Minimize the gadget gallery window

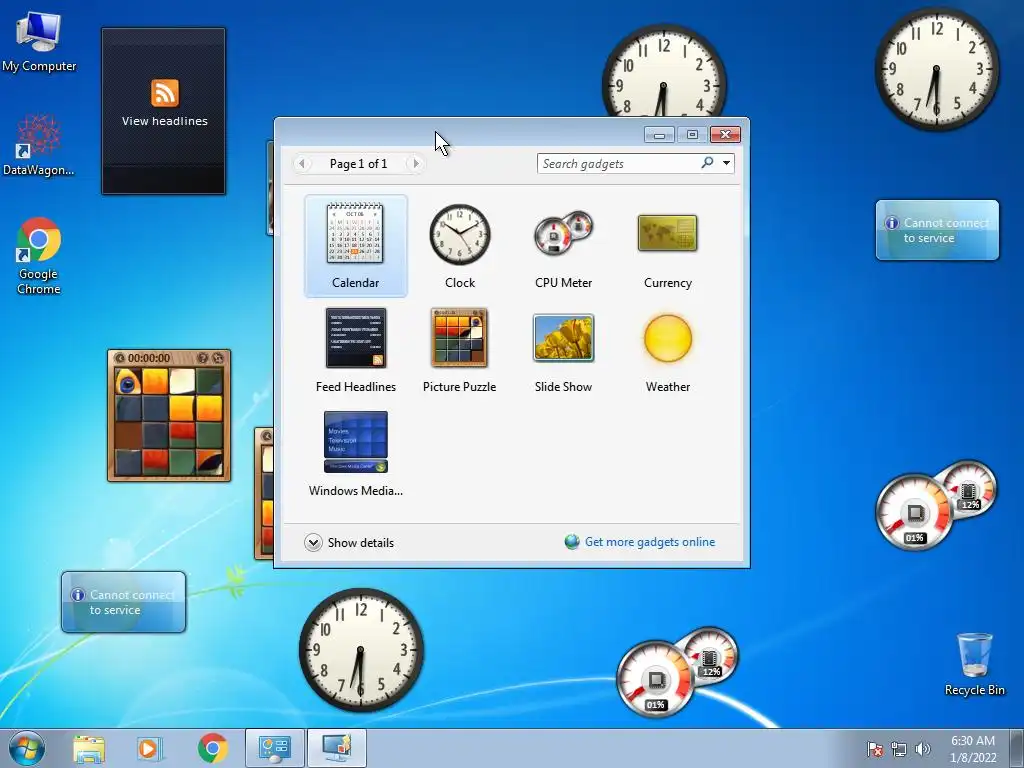click(659, 135)
